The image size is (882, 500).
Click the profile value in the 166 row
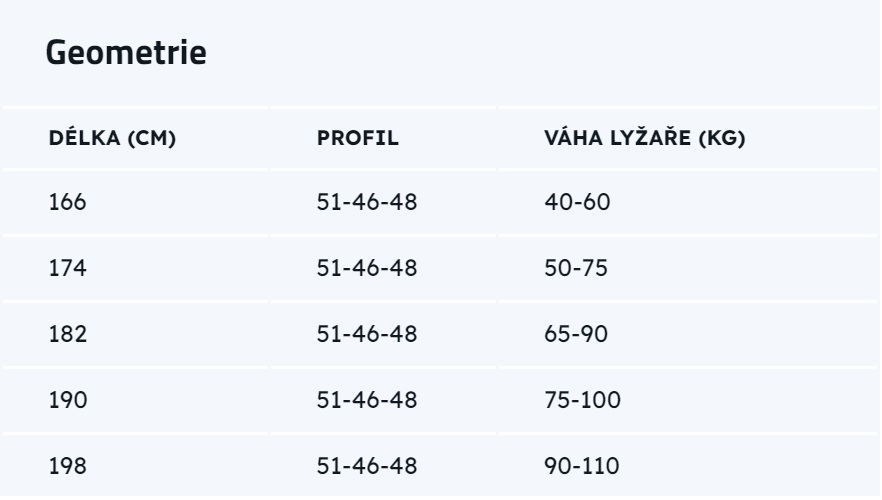[367, 202]
